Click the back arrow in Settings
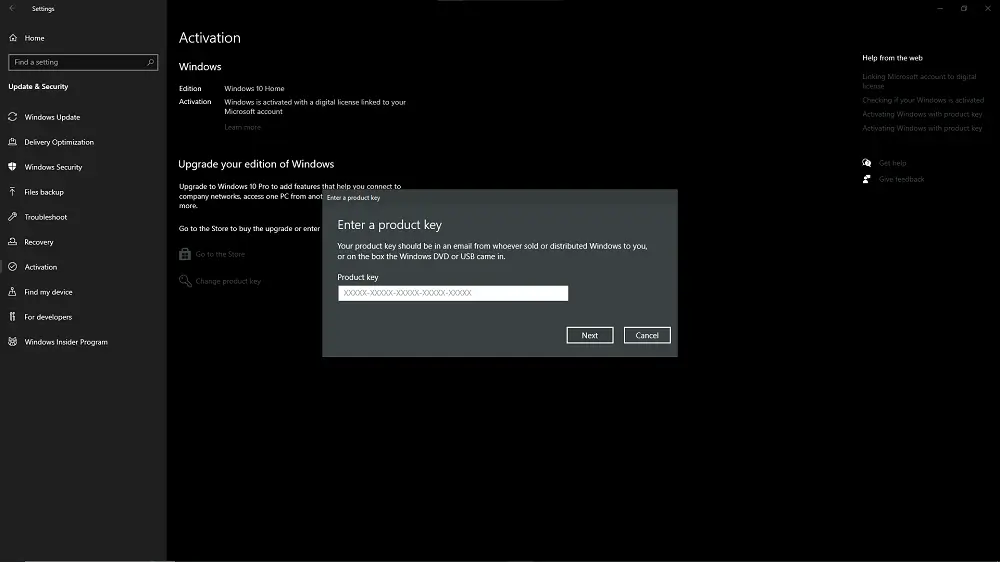This screenshot has width=1000, height=562. (x=12, y=8)
